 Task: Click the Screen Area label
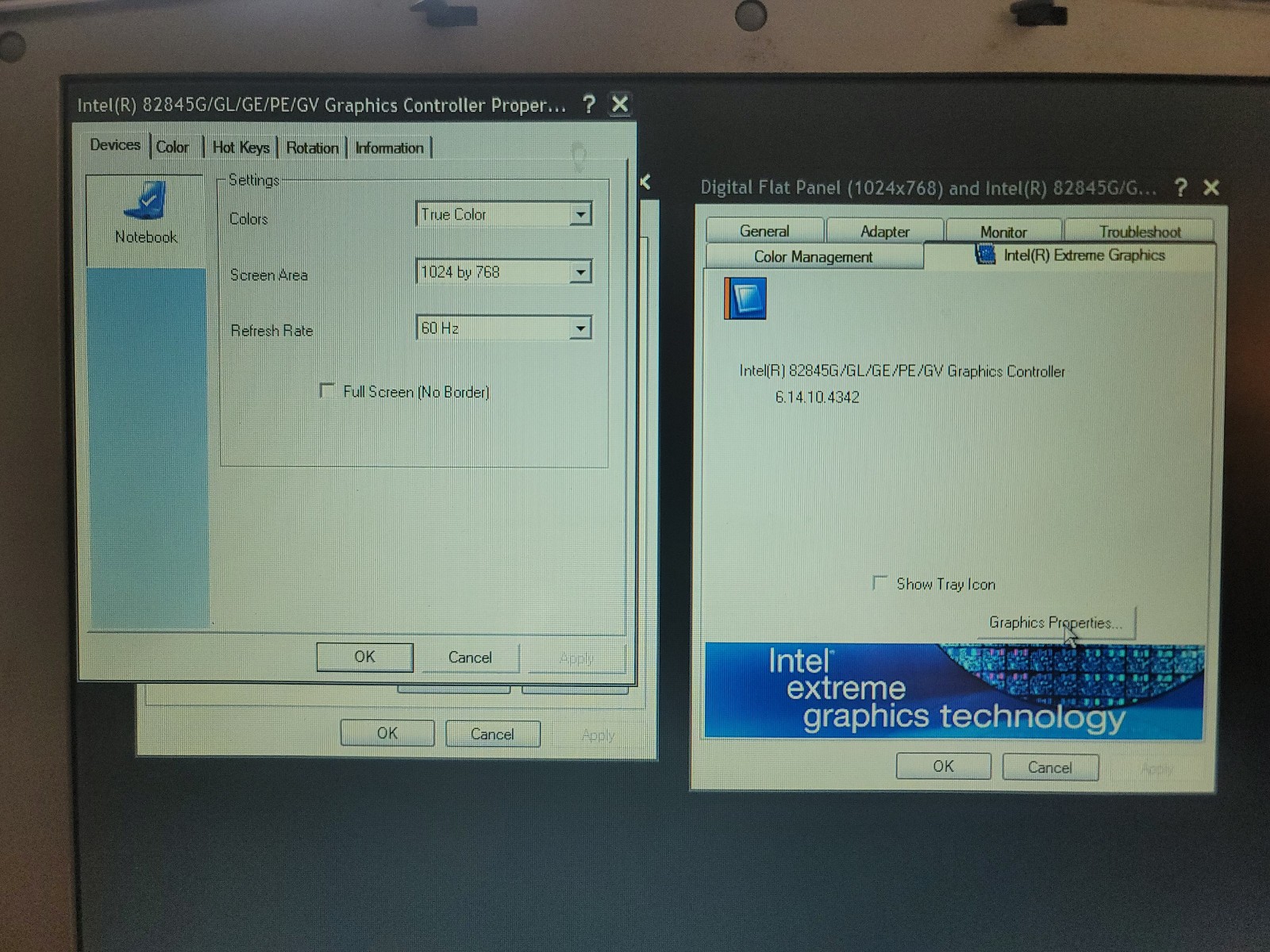(268, 274)
